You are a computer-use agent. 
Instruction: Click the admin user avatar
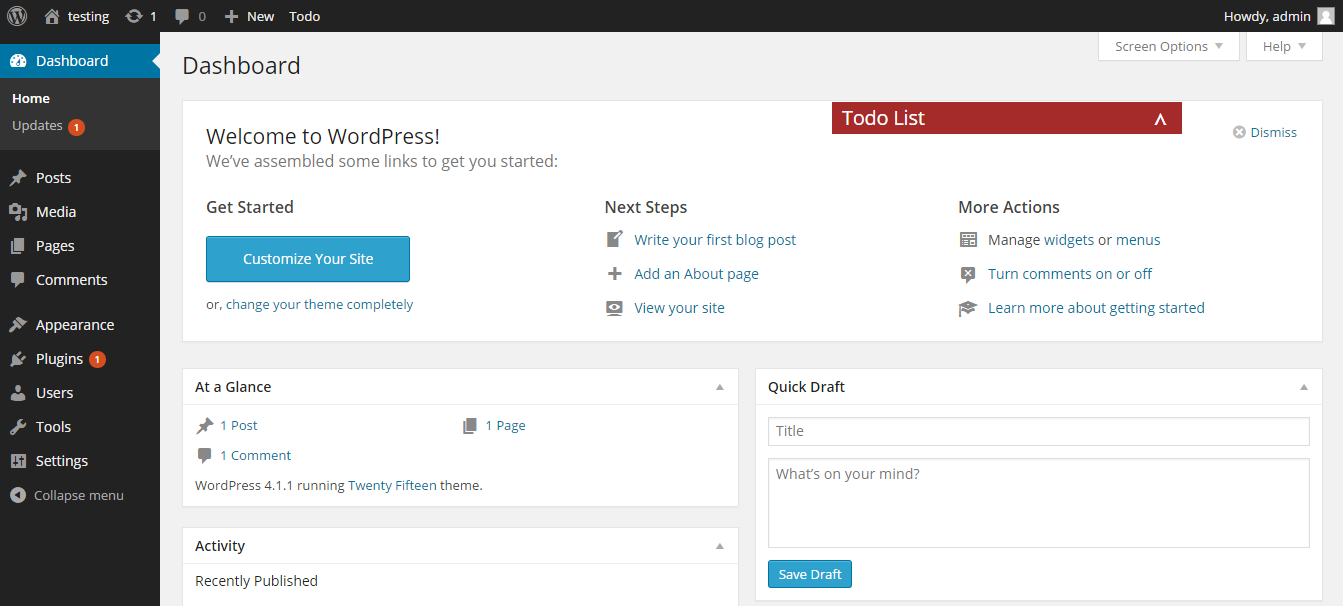(x=1325, y=16)
